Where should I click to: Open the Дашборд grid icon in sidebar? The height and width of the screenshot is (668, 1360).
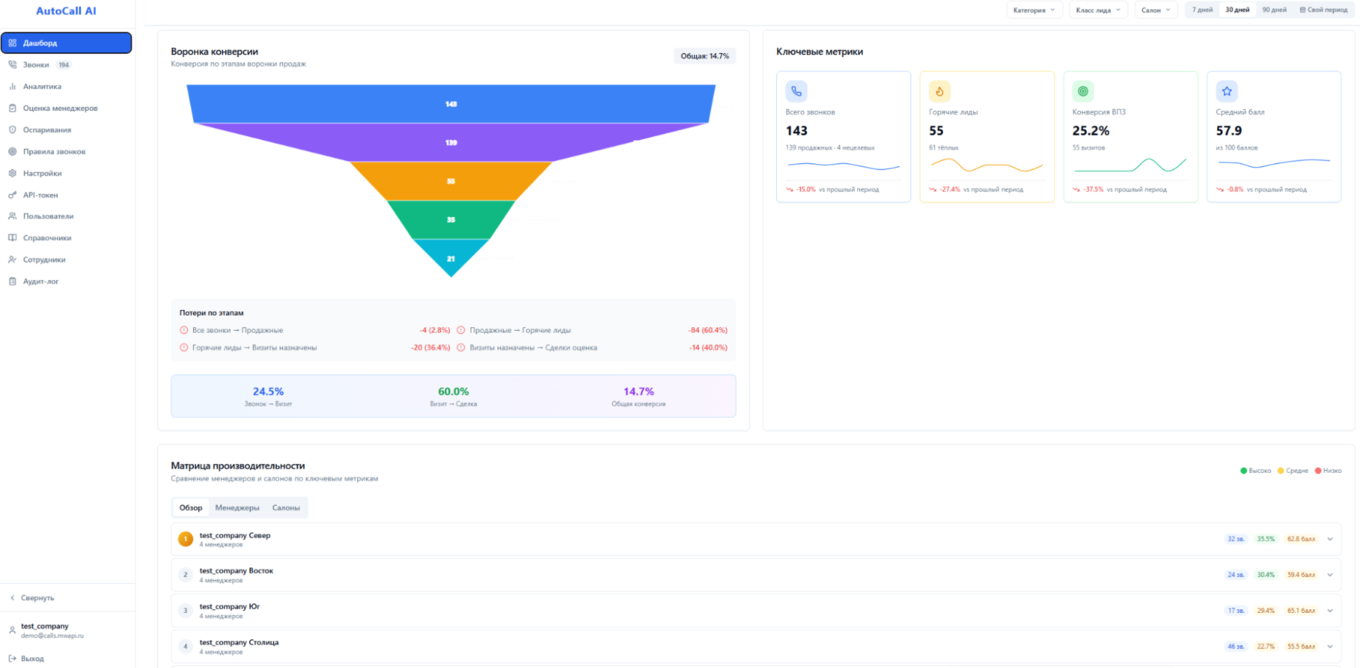[x=12, y=43]
